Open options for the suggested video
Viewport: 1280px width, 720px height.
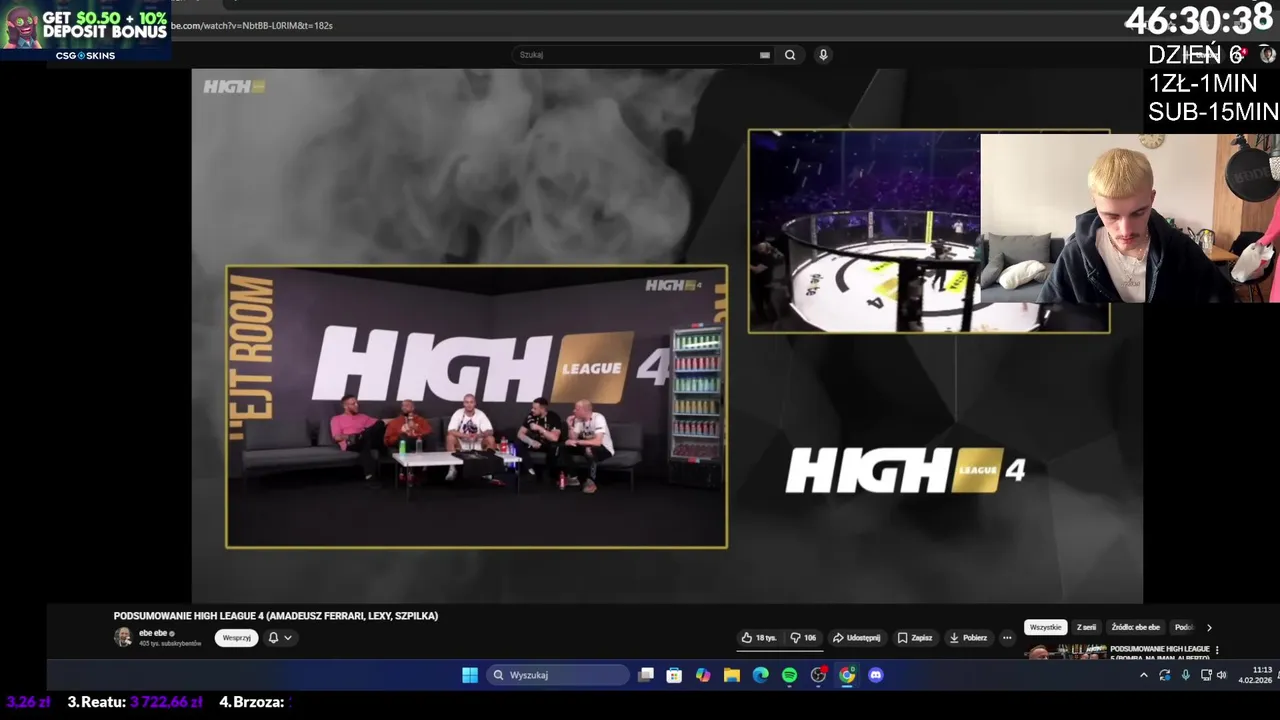tap(1217, 650)
